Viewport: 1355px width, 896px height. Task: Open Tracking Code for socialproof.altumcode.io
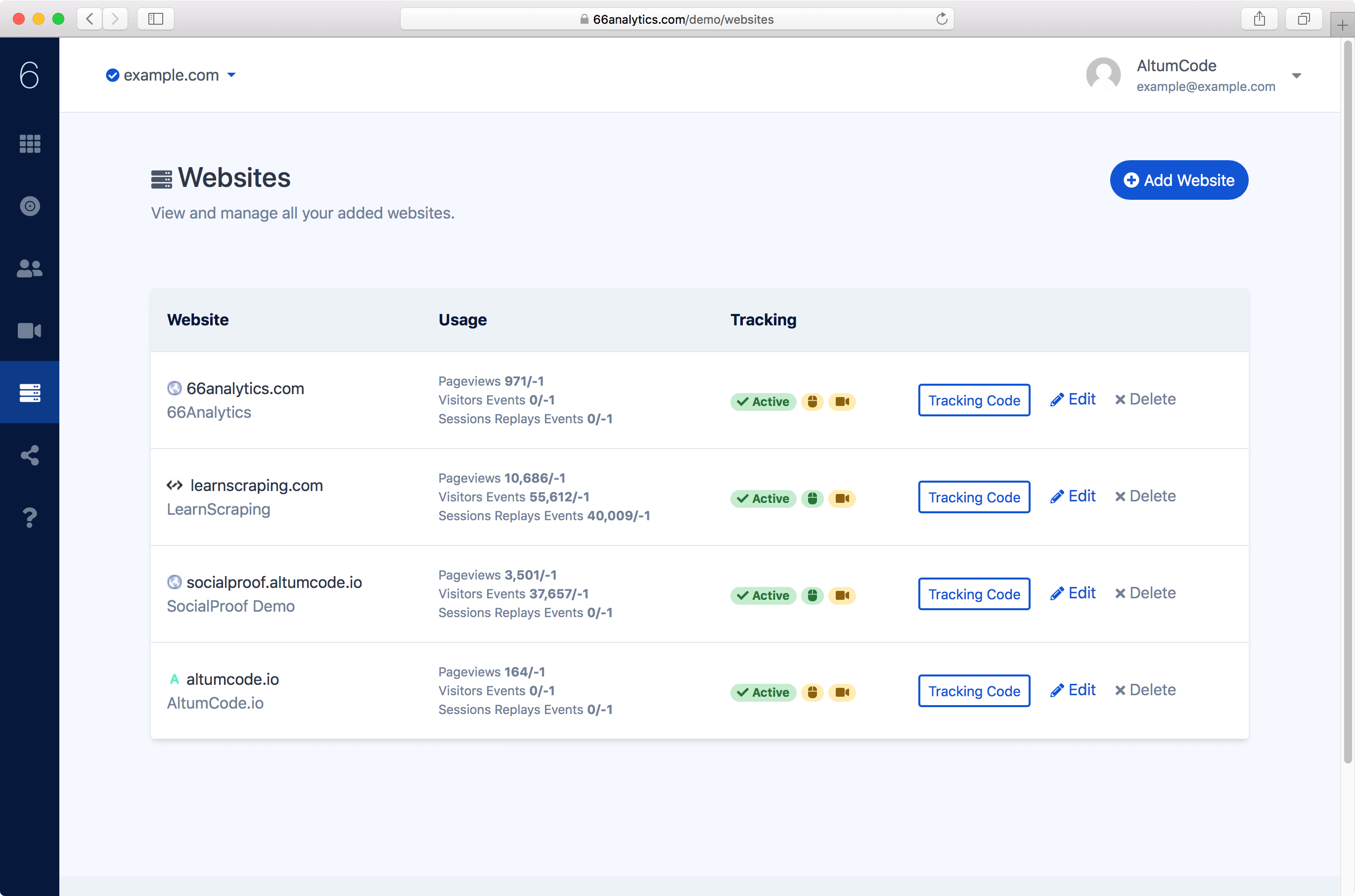click(x=973, y=594)
